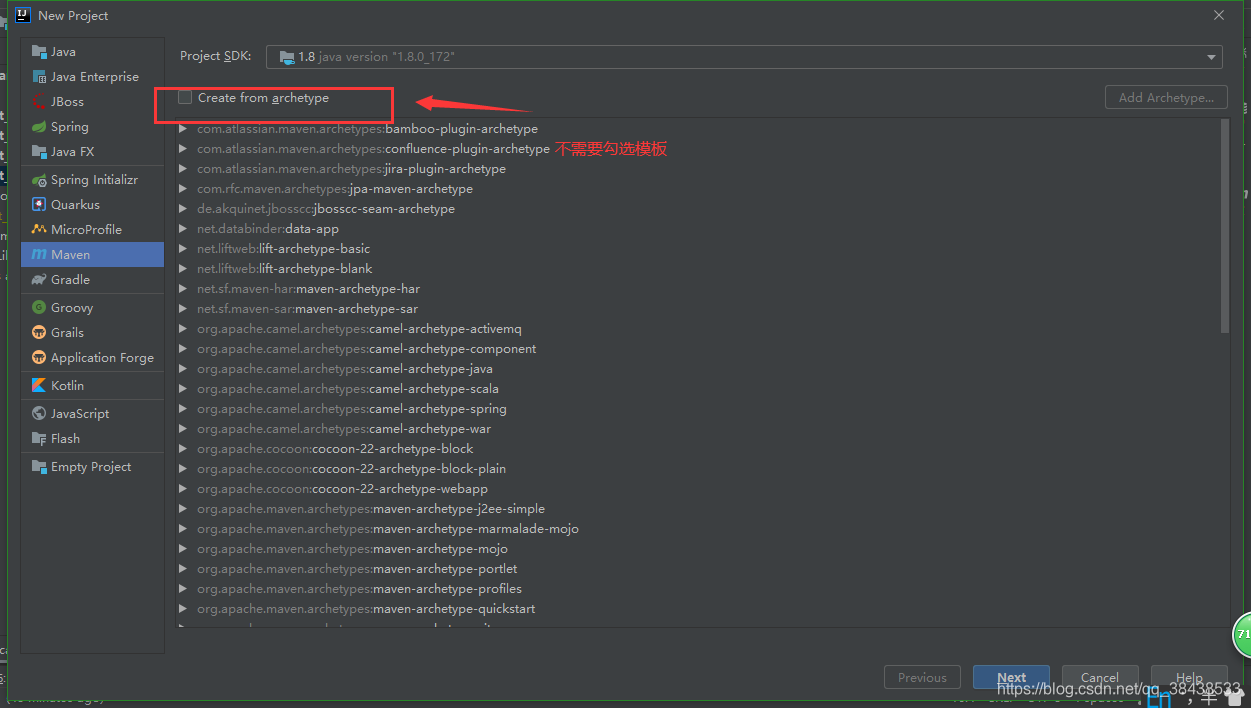Expand jpa-maven-archetype node
The width and height of the screenshot is (1251, 708).
click(183, 189)
